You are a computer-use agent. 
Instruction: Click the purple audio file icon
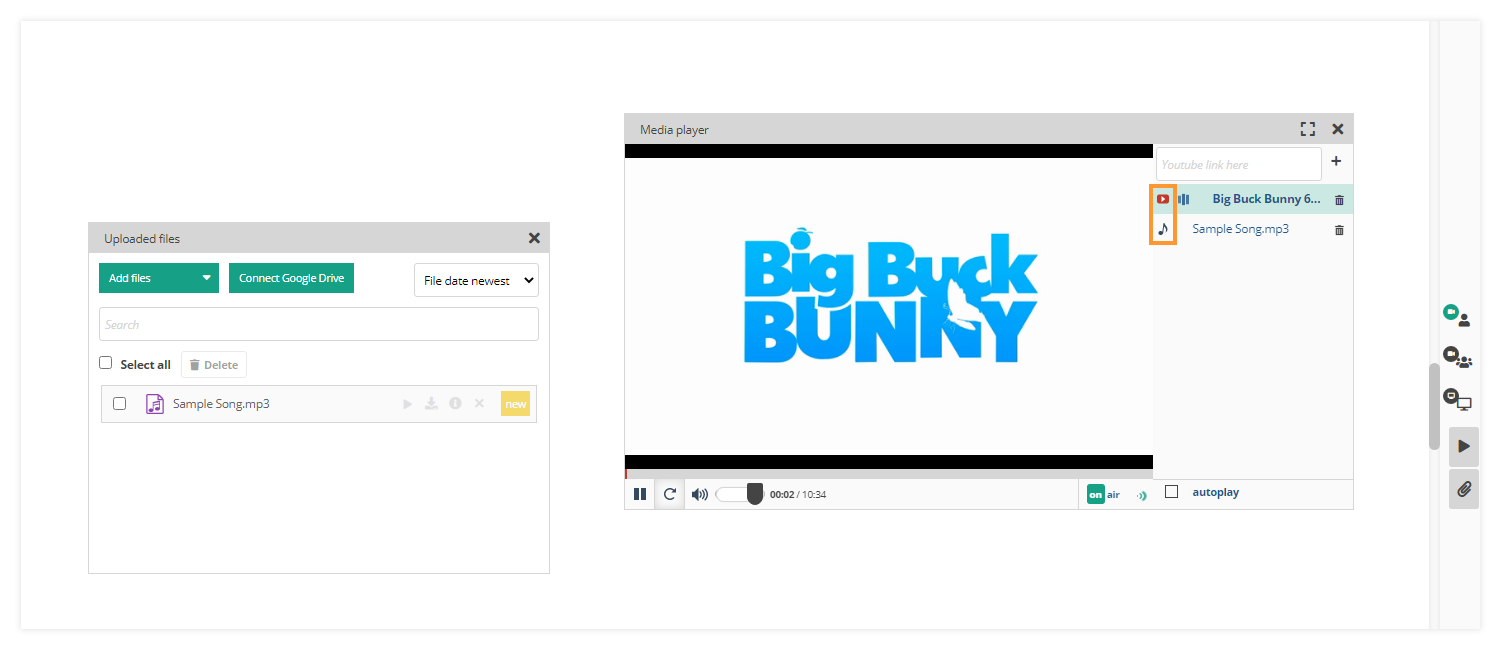click(x=155, y=404)
